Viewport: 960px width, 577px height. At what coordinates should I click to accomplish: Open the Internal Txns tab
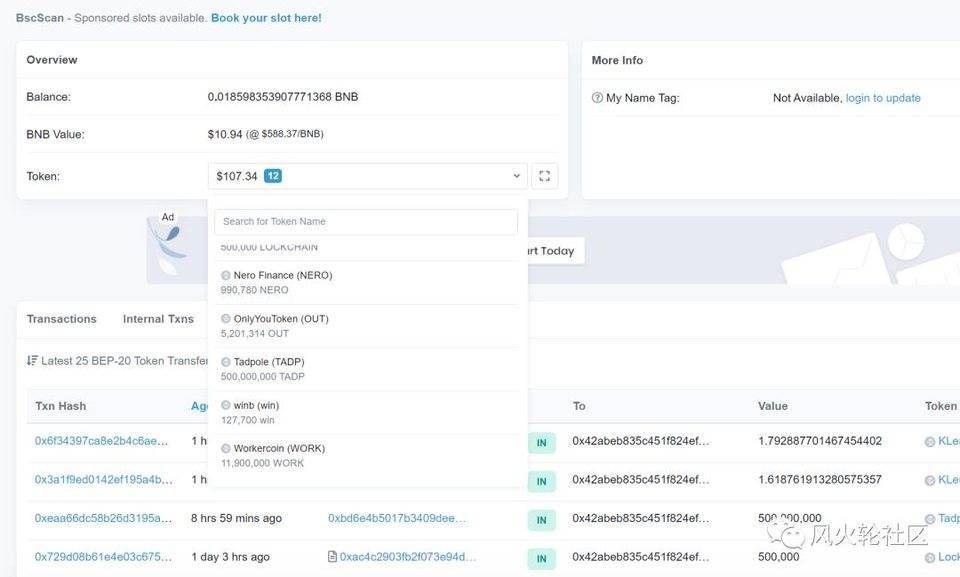[x=158, y=319]
